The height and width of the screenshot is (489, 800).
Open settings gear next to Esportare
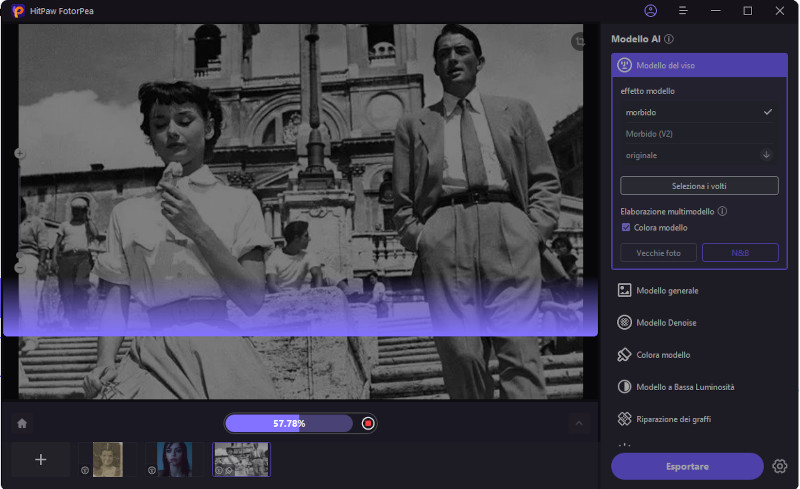click(781, 466)
